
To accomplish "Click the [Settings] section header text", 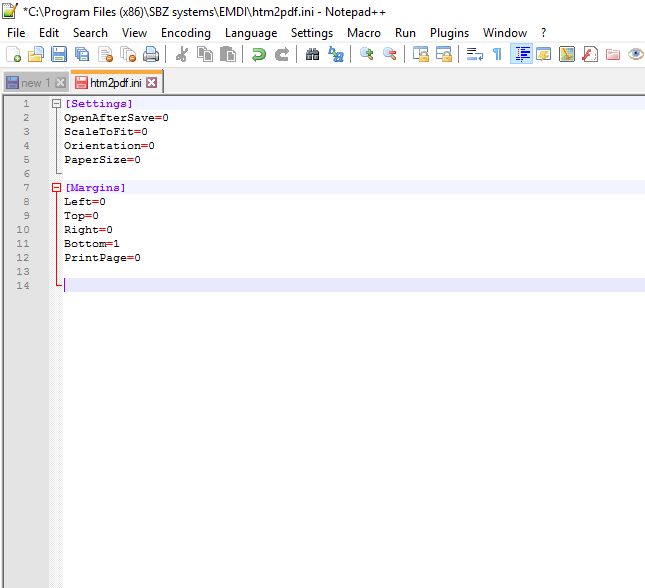I will [x=99, y=104].
